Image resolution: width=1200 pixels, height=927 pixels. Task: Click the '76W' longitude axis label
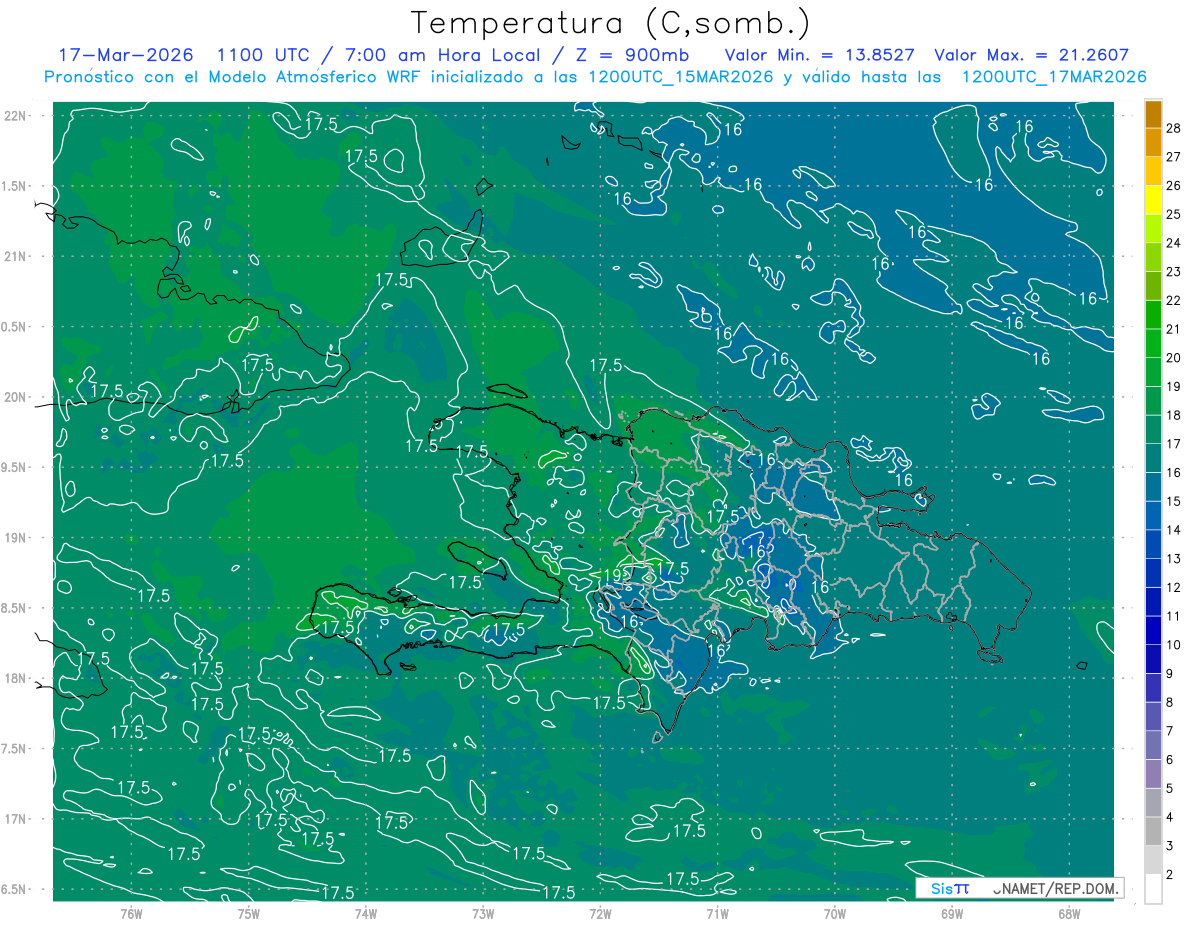[131, 913]
